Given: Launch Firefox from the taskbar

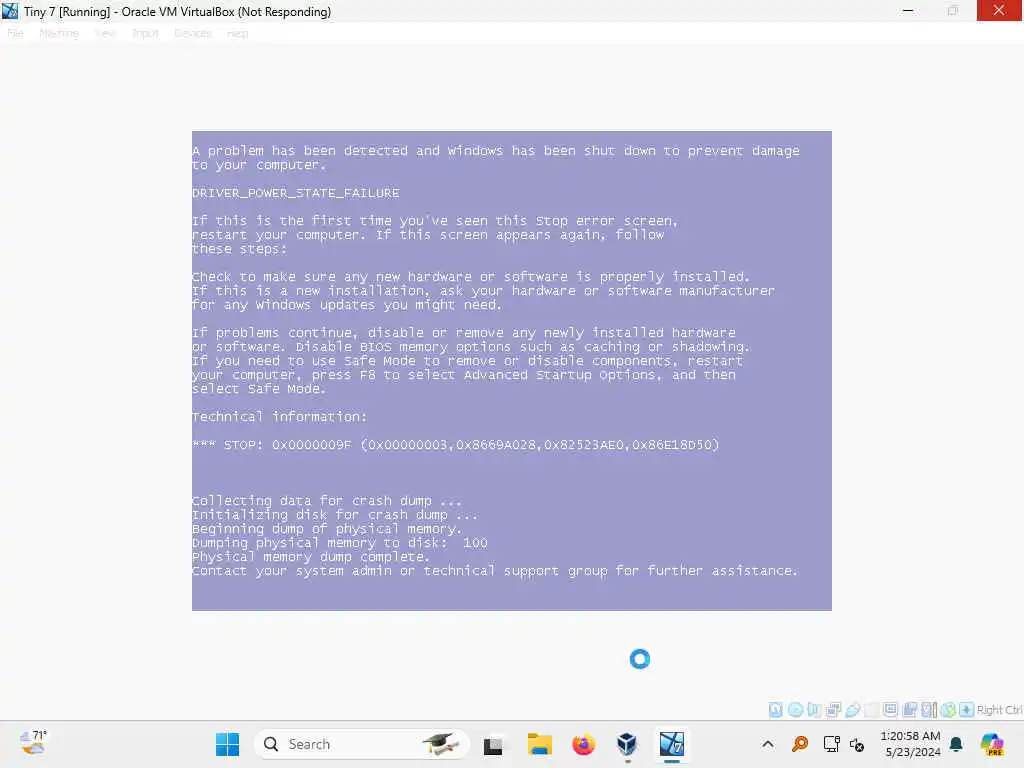Looking at the screenshot, I should click(x=583, y=744).
